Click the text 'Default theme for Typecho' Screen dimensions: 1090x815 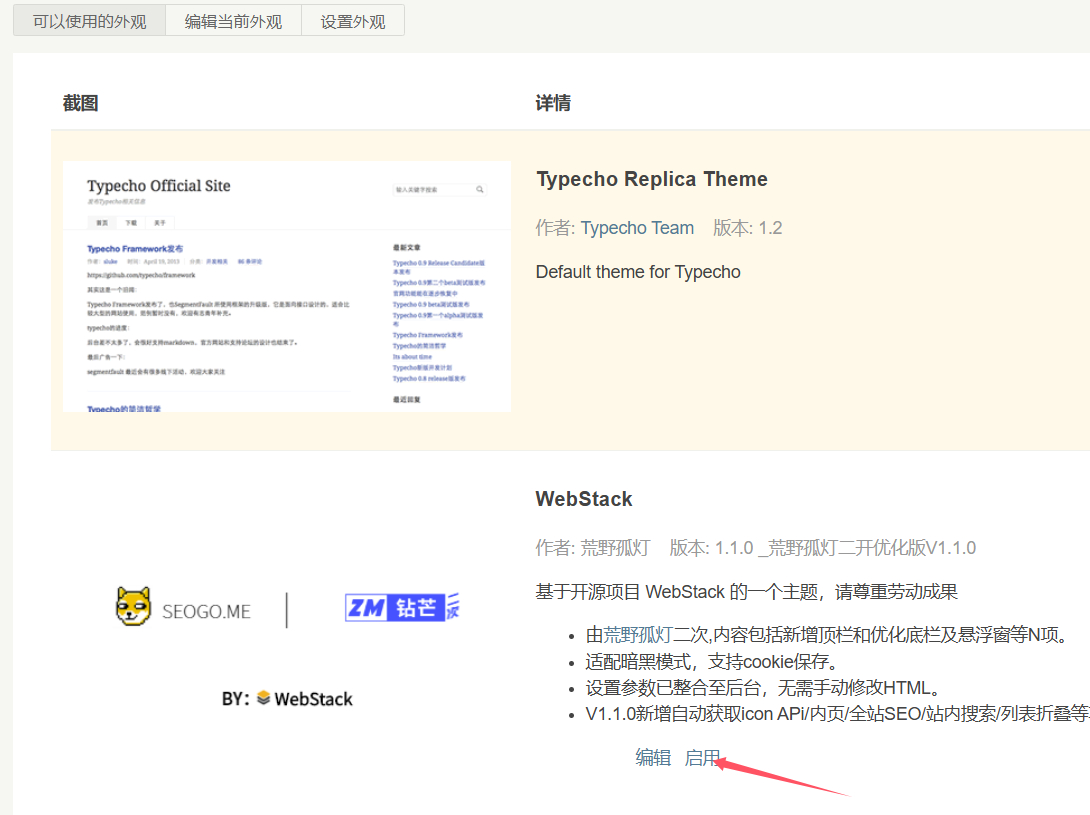pos(638,272)
